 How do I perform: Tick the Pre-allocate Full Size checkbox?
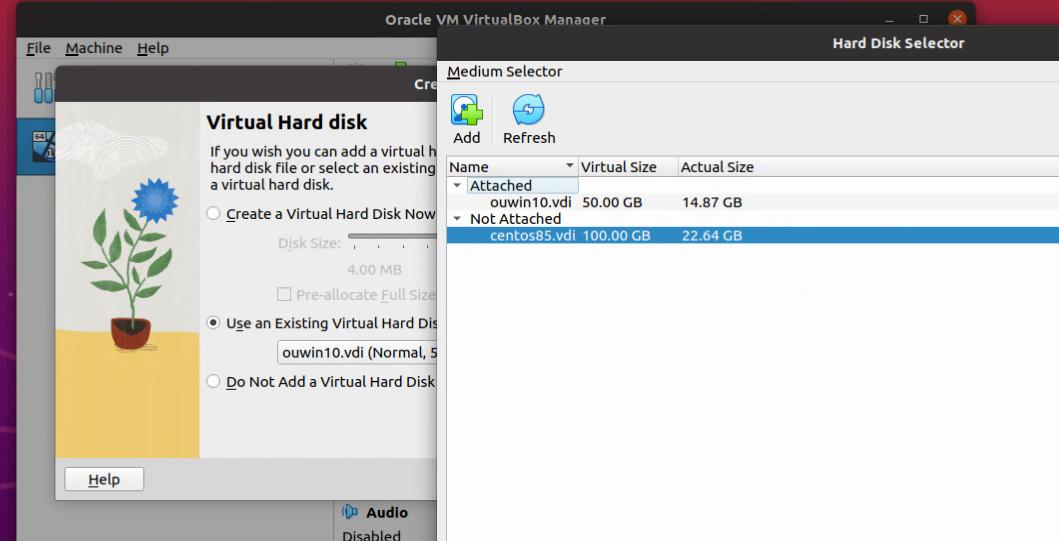pos(284,295)
